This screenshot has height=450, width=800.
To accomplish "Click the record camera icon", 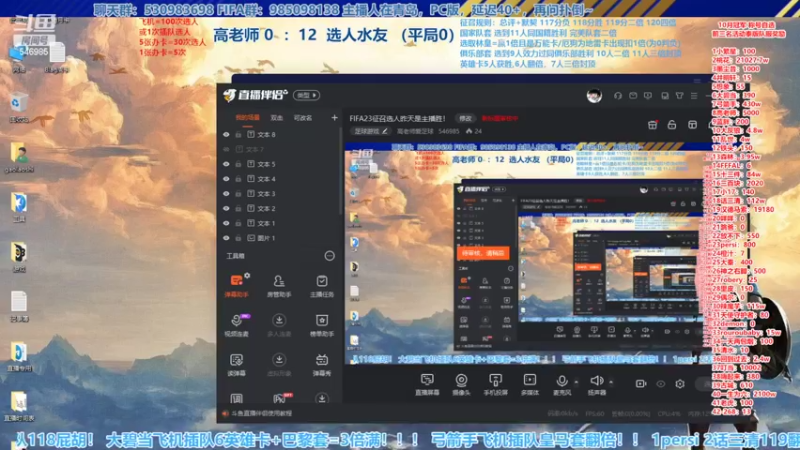I will pyautogui.click(x=641, y=384).
